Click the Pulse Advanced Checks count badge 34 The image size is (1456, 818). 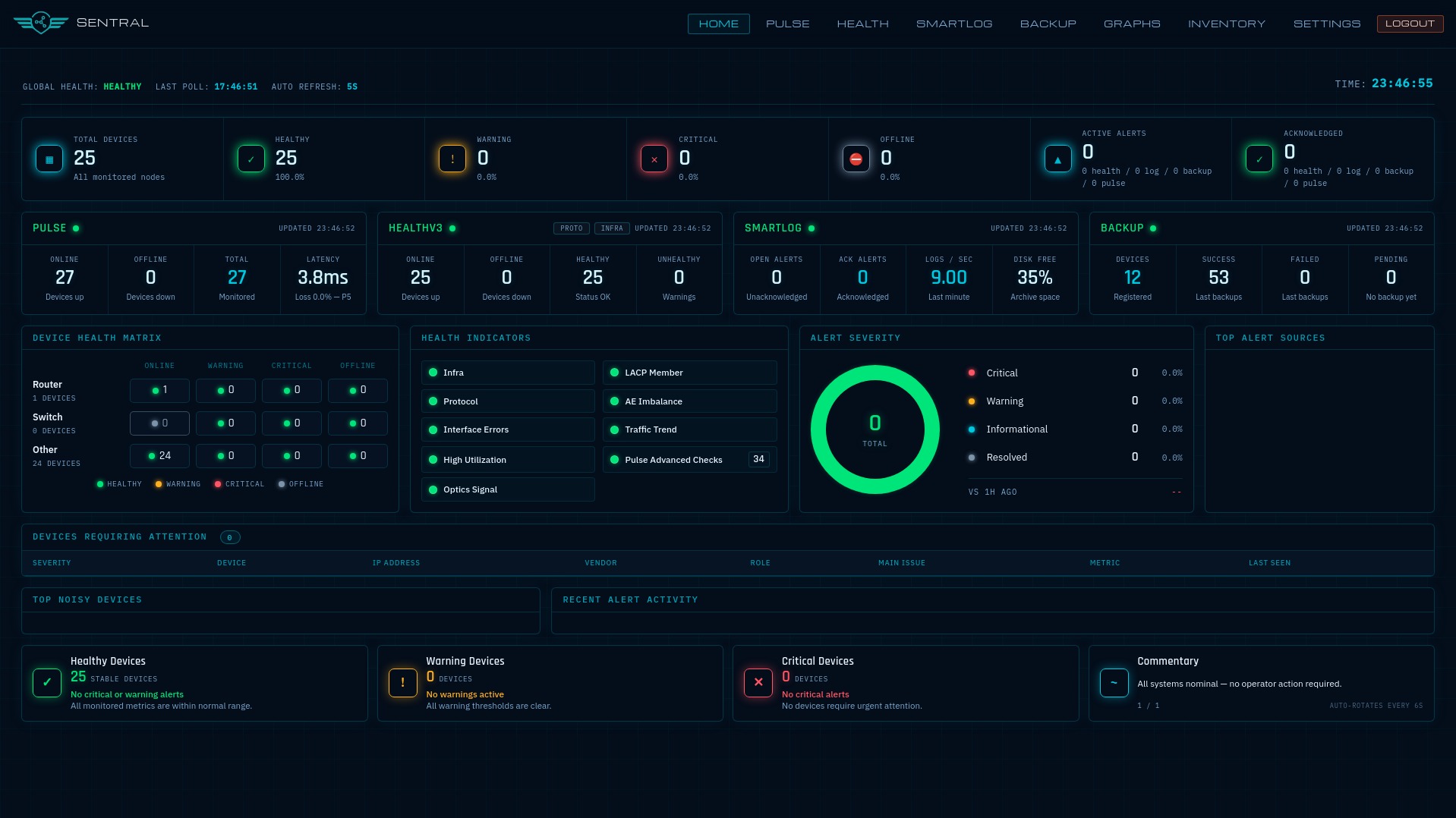pos(758,459)
